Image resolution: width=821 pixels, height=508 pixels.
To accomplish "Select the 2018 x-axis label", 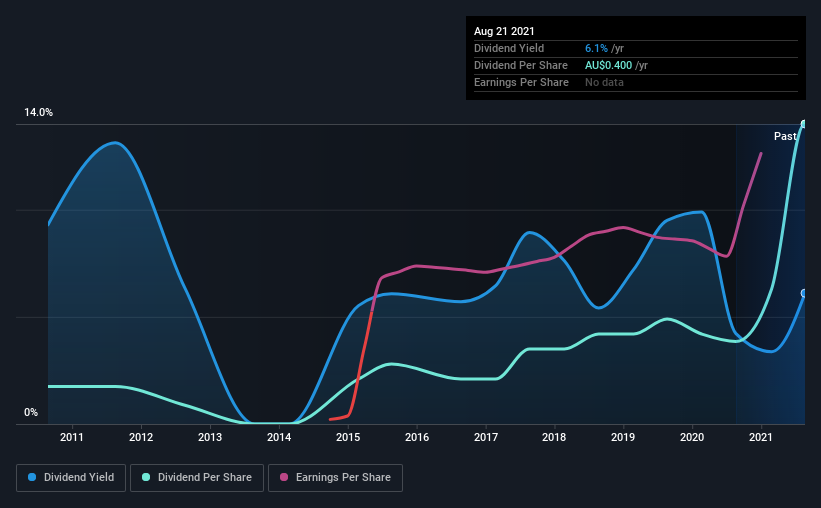I will click(554, 437).
